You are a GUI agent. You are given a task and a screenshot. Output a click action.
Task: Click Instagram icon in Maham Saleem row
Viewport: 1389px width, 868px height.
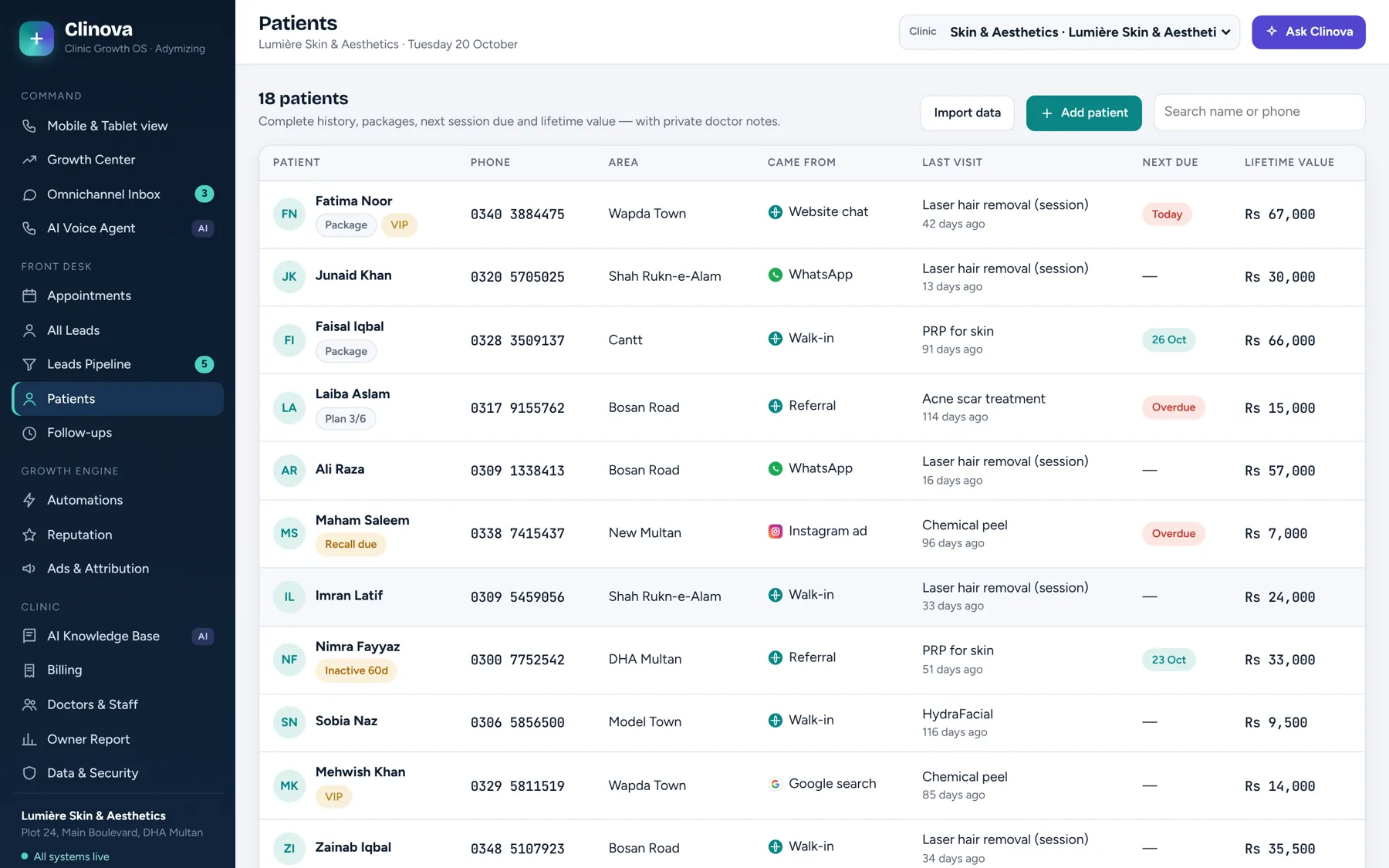tap(775, 532)
